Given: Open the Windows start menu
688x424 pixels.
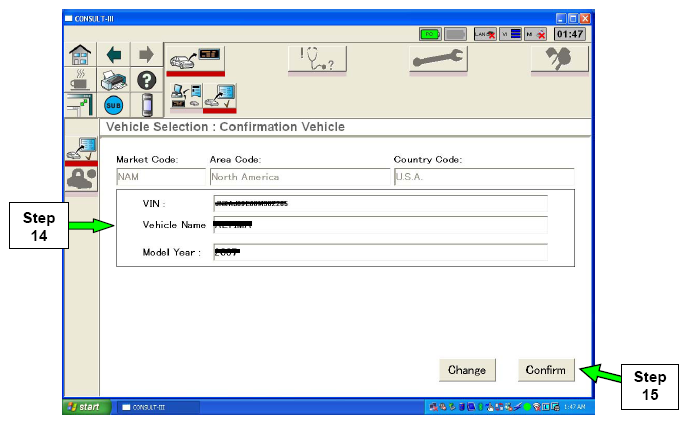Looking at the screenshot, I should (x=84, y=407).
